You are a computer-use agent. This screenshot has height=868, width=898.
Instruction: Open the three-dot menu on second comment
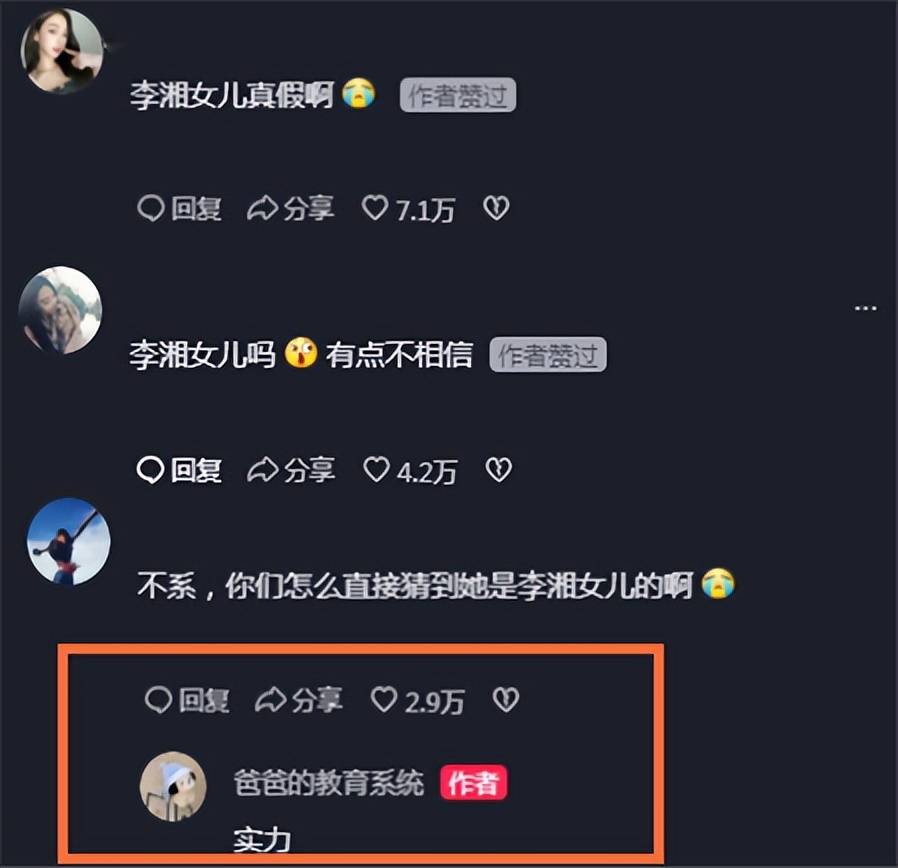(x=865, y=308)
